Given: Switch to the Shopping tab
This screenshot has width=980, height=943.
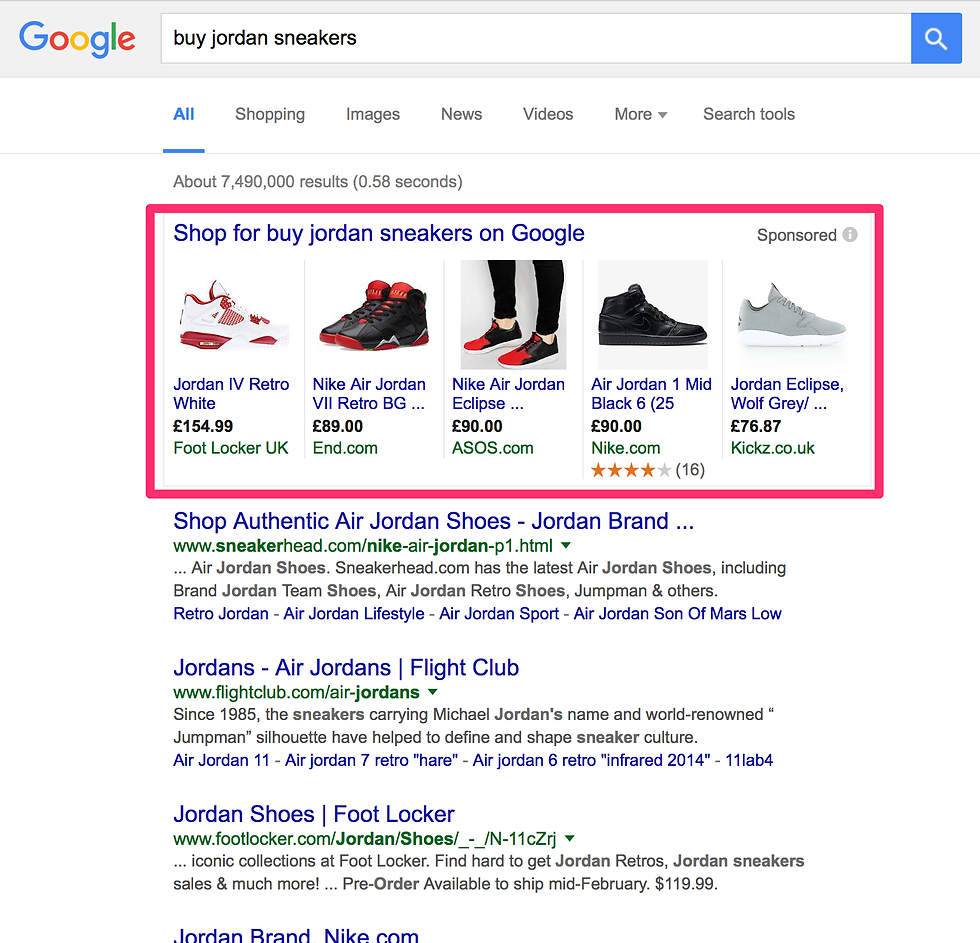Looking at the screenshot, I should click(x=270, y=114).
